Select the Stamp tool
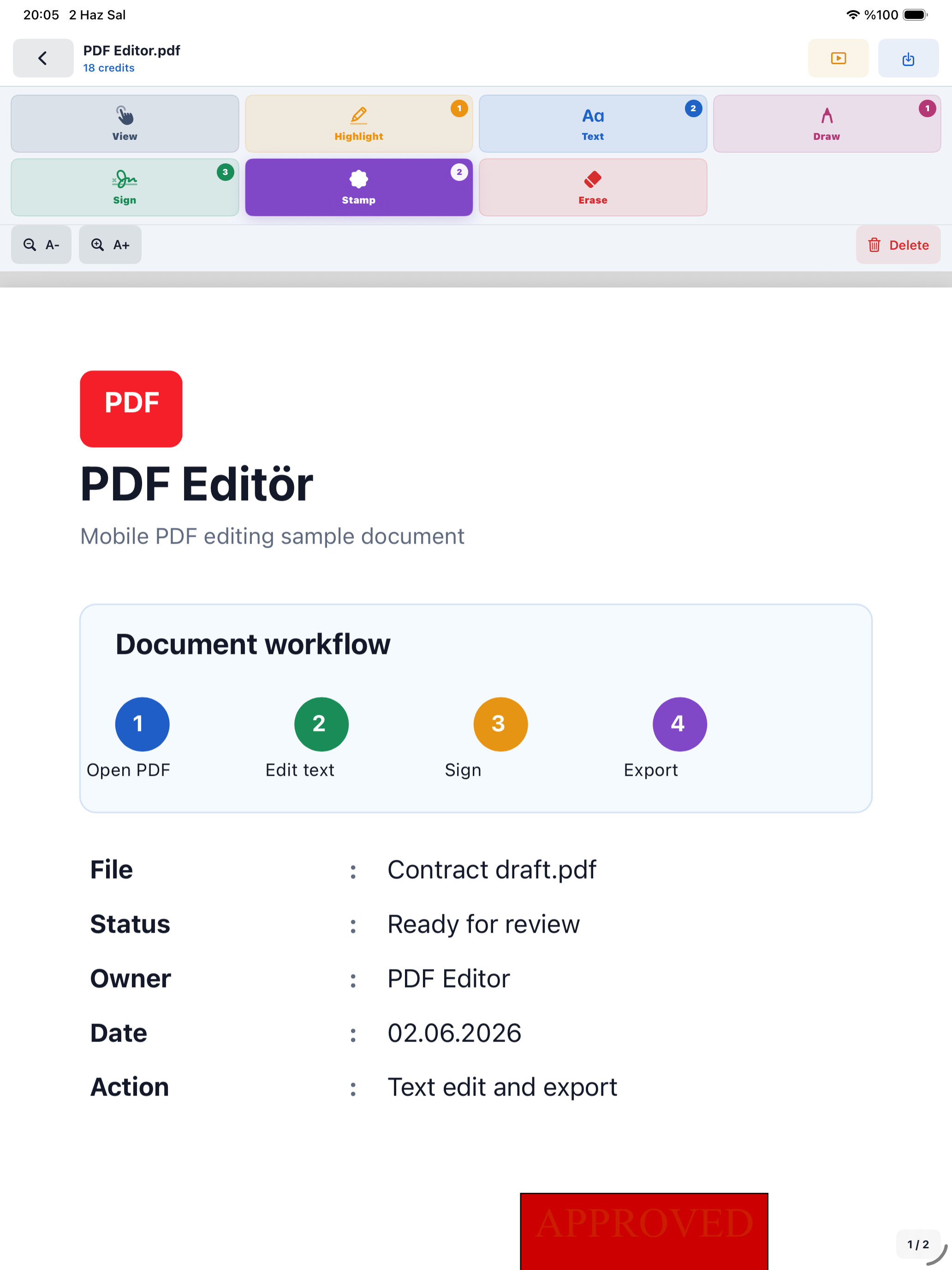This screenshot has width=952, height=1270. point(359,187)
